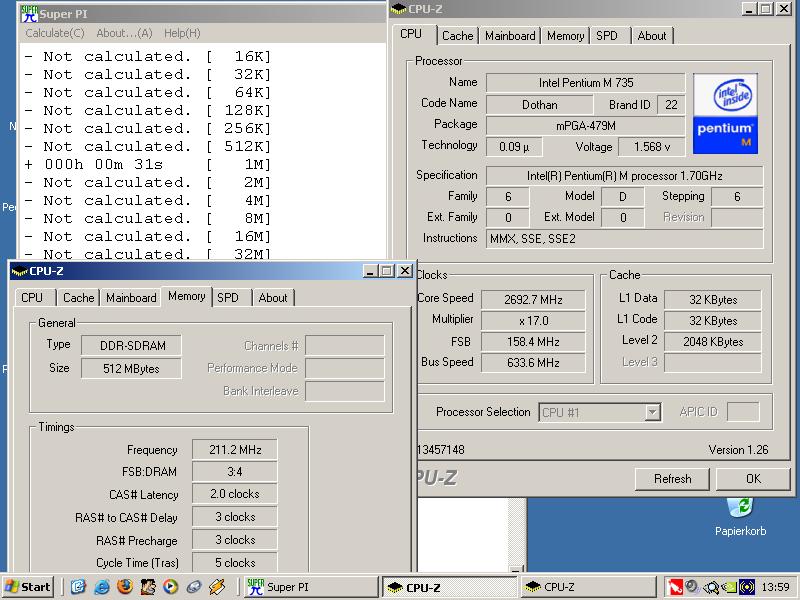Click the cartoon-face quick launch icon

click(148, 587)
